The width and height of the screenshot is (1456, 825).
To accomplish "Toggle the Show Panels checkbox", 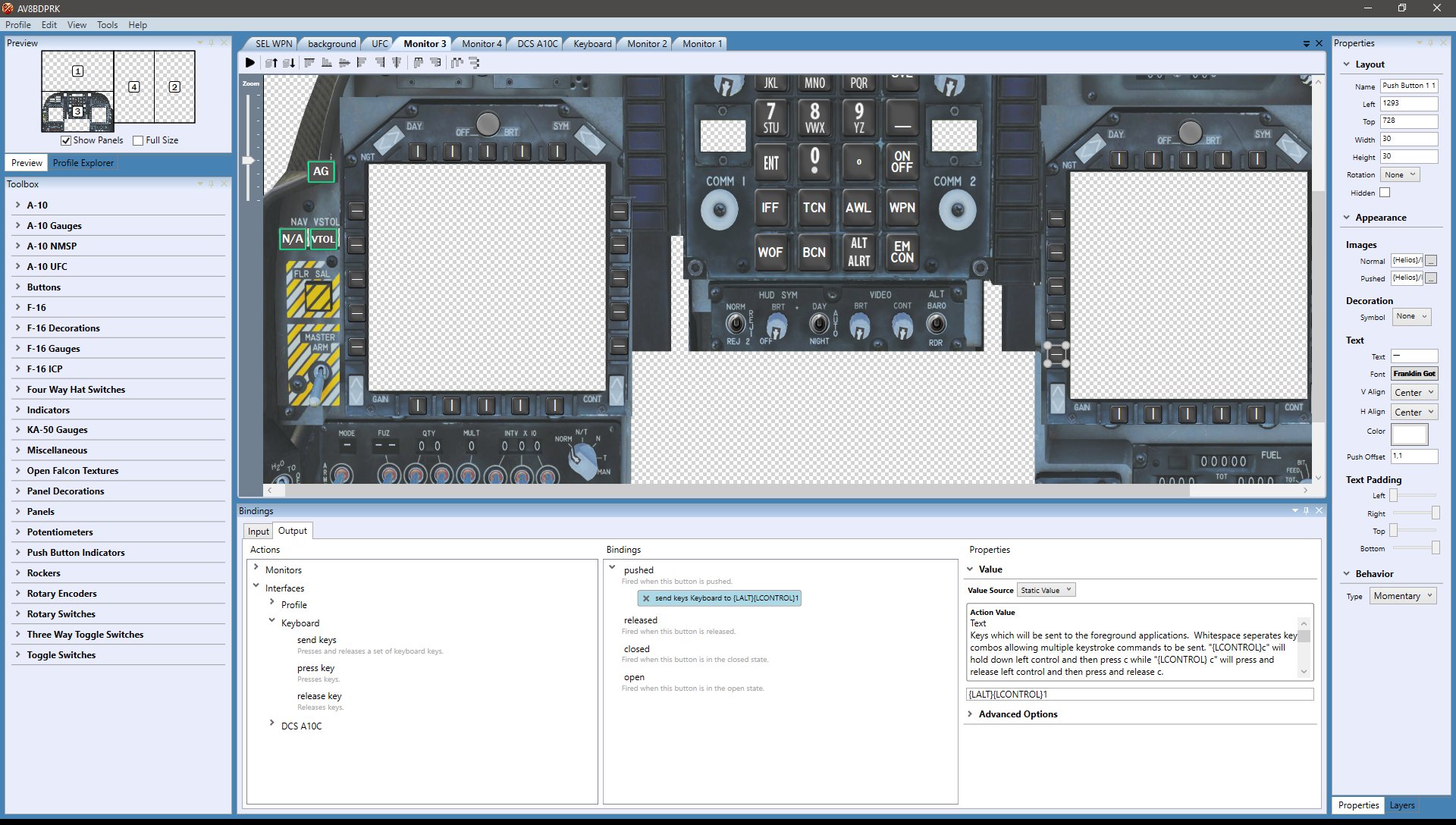I will 66,140.
